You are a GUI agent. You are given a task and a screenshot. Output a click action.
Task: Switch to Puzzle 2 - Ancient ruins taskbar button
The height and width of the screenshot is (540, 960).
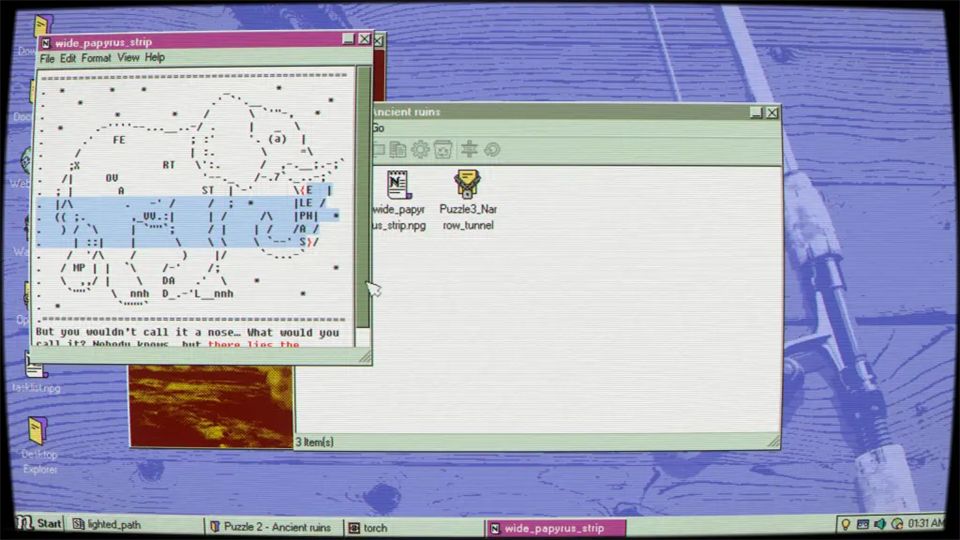point(274,527)
